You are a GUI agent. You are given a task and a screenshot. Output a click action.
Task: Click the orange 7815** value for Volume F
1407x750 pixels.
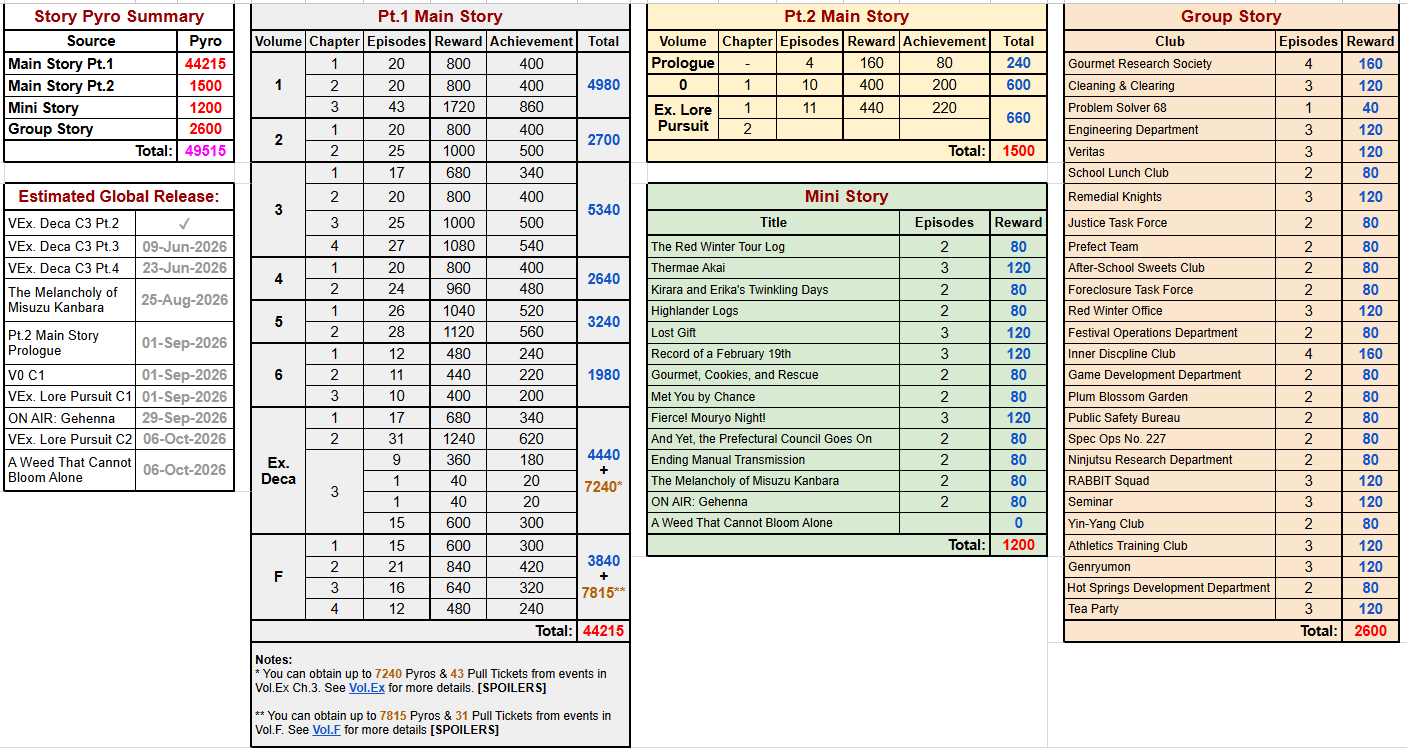604,592
